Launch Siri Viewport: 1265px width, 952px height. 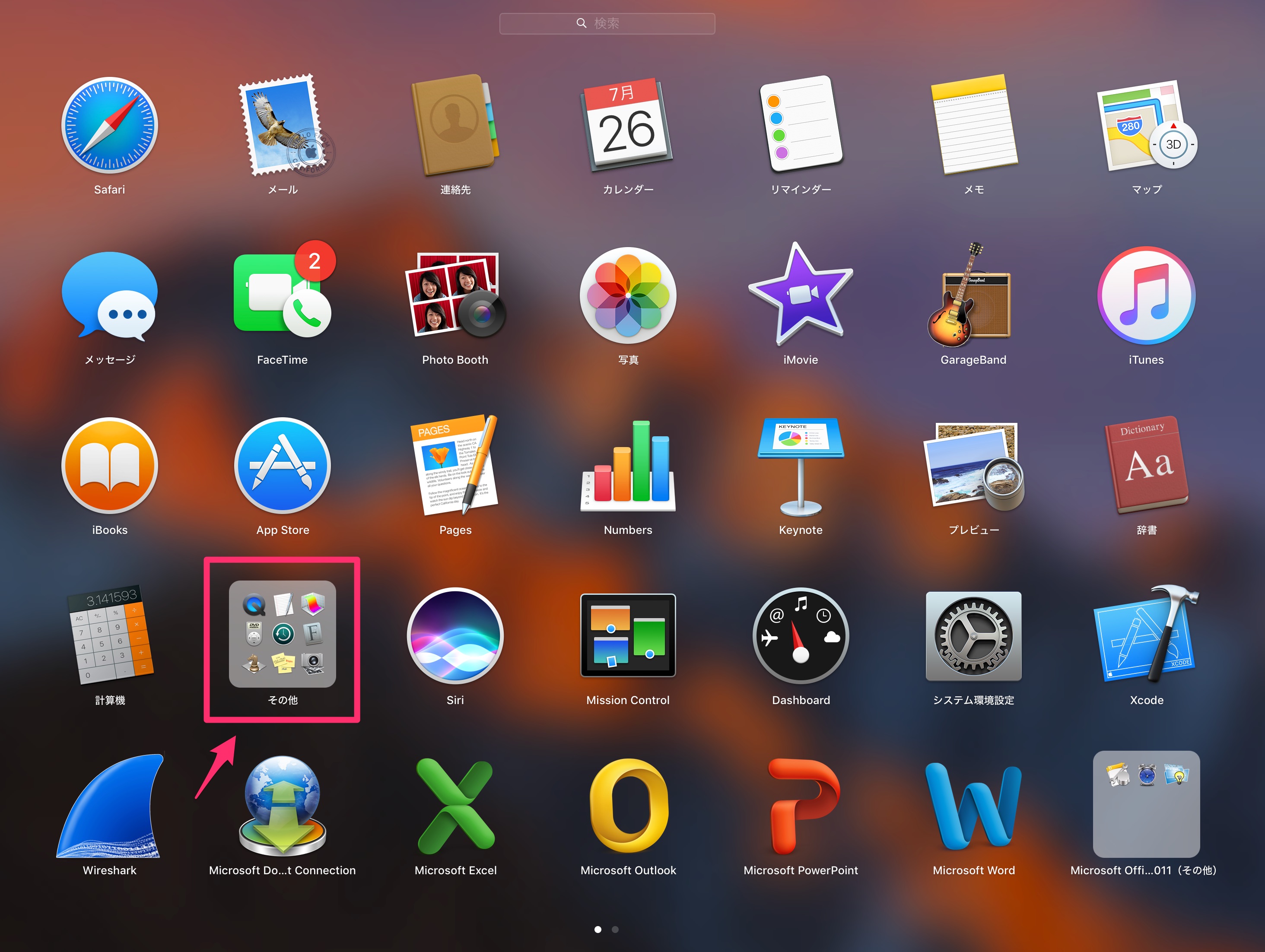pos(455,635)
